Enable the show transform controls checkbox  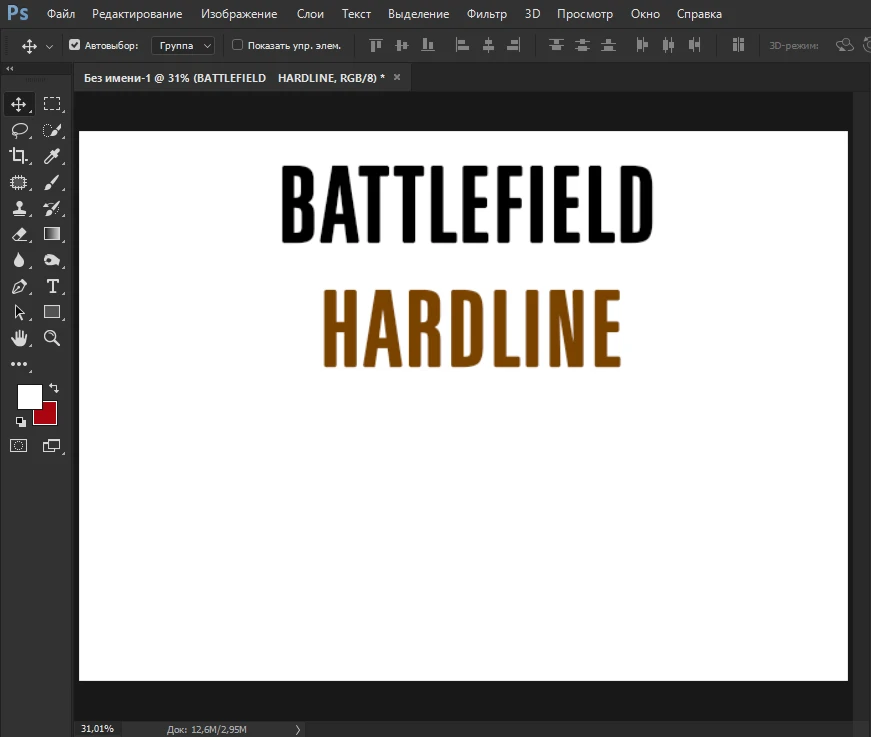point(237,44)
